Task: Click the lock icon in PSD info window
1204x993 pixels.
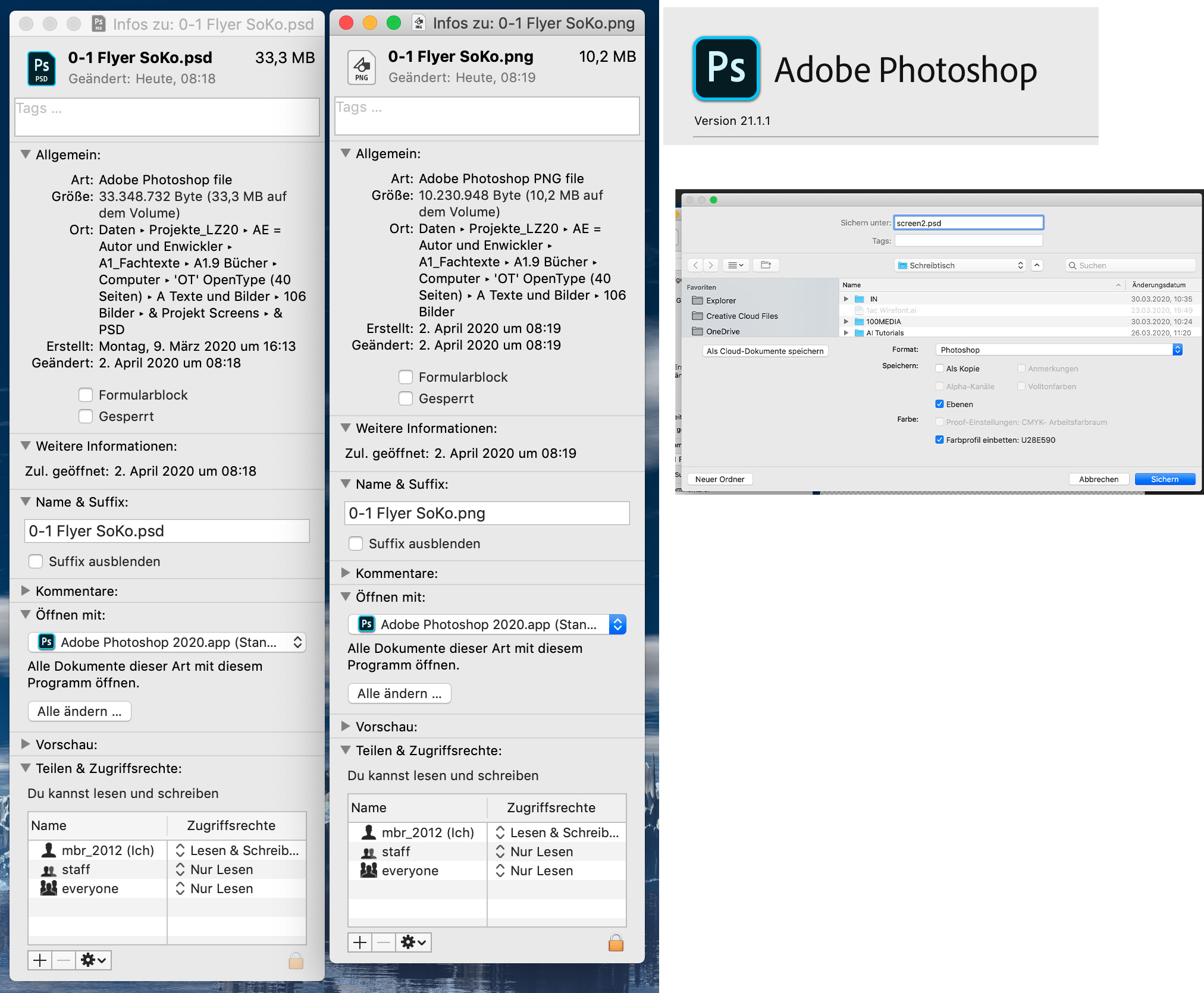Action: click(296, 960)
